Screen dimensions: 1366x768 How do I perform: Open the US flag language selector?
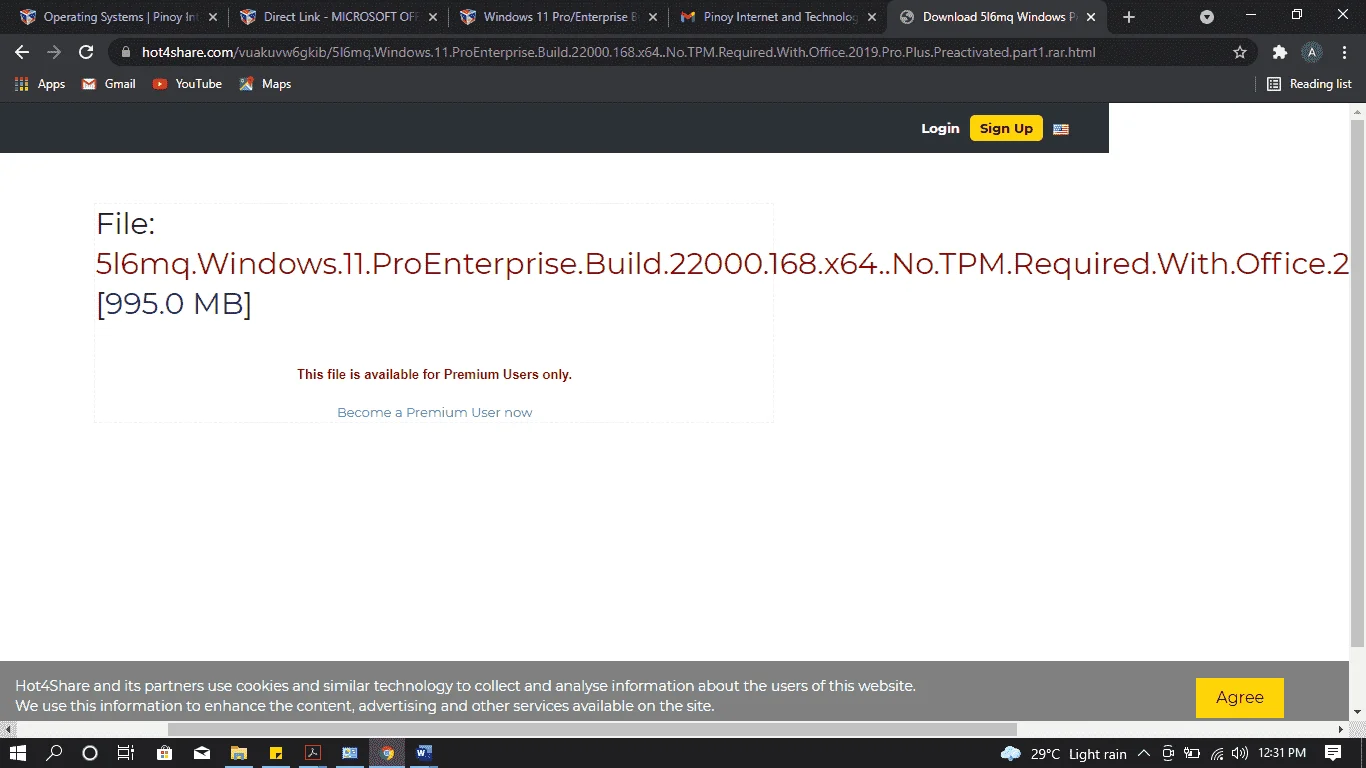pyautogui.click(x=1061, y=129)
